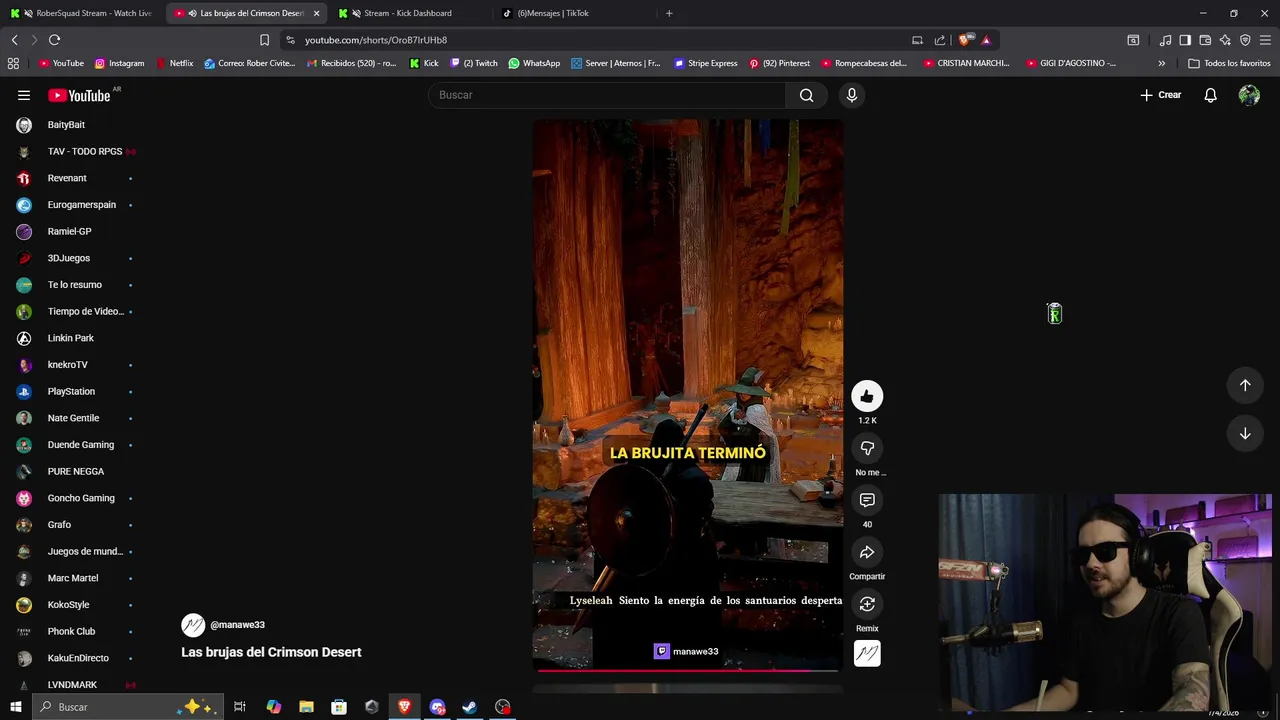1280x720 pixels.
Task: Launch Steam from the taskbar
Action: coord(469,707)
